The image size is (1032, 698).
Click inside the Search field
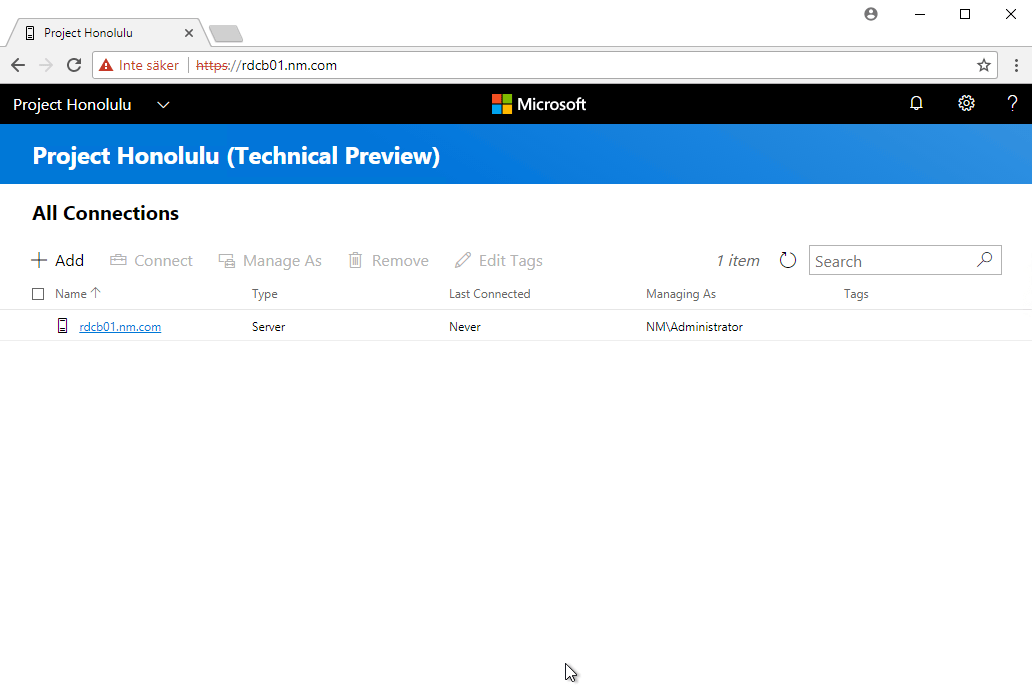pos(890,260)
